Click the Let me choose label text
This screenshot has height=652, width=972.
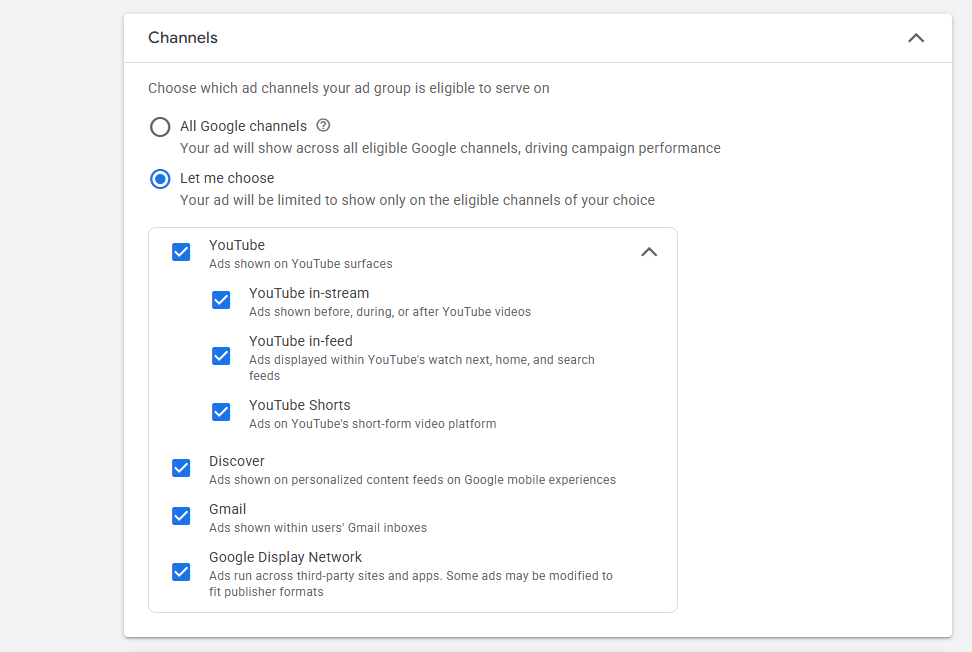227,178
